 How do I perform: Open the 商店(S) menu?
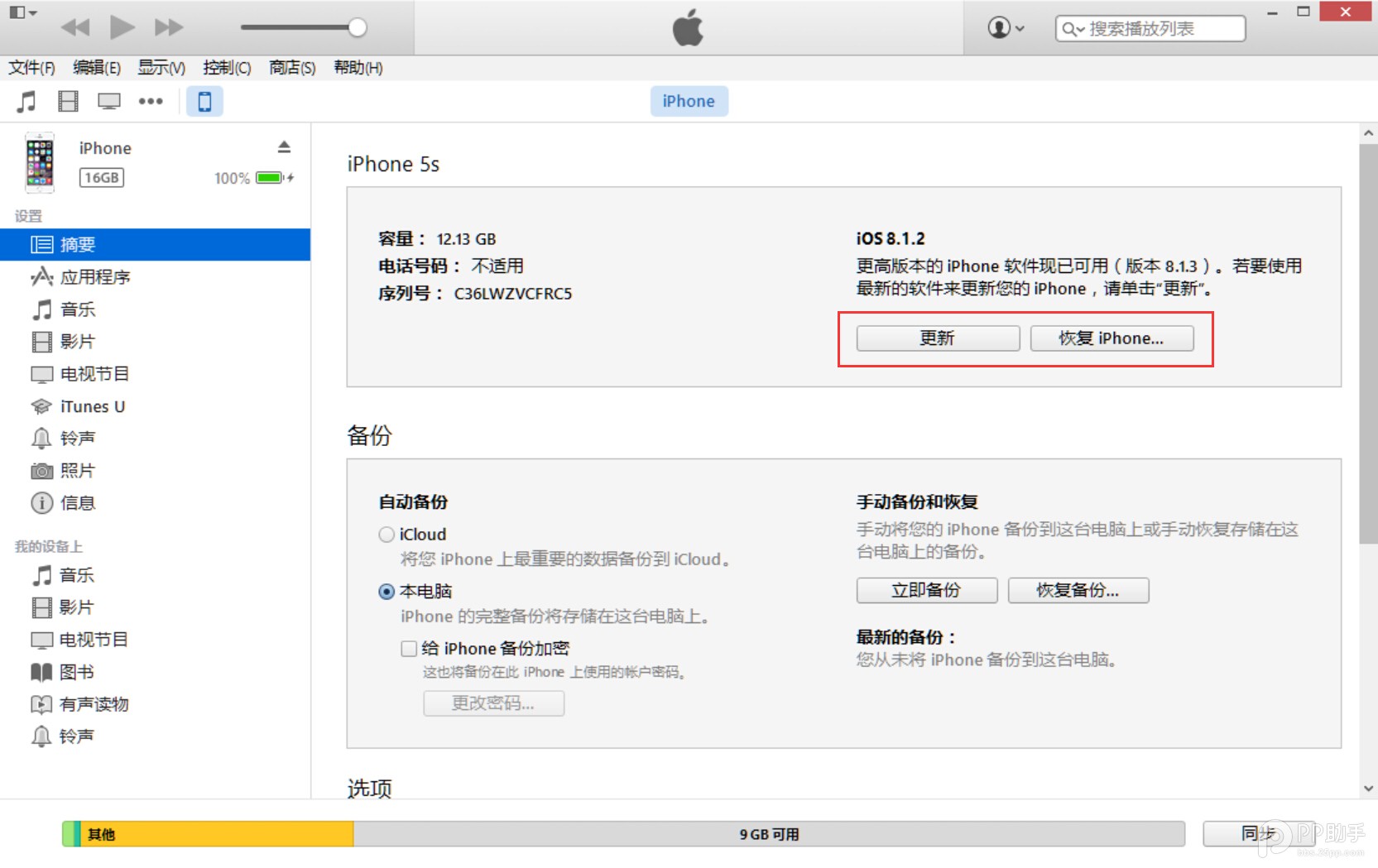(x=290, y=68)
